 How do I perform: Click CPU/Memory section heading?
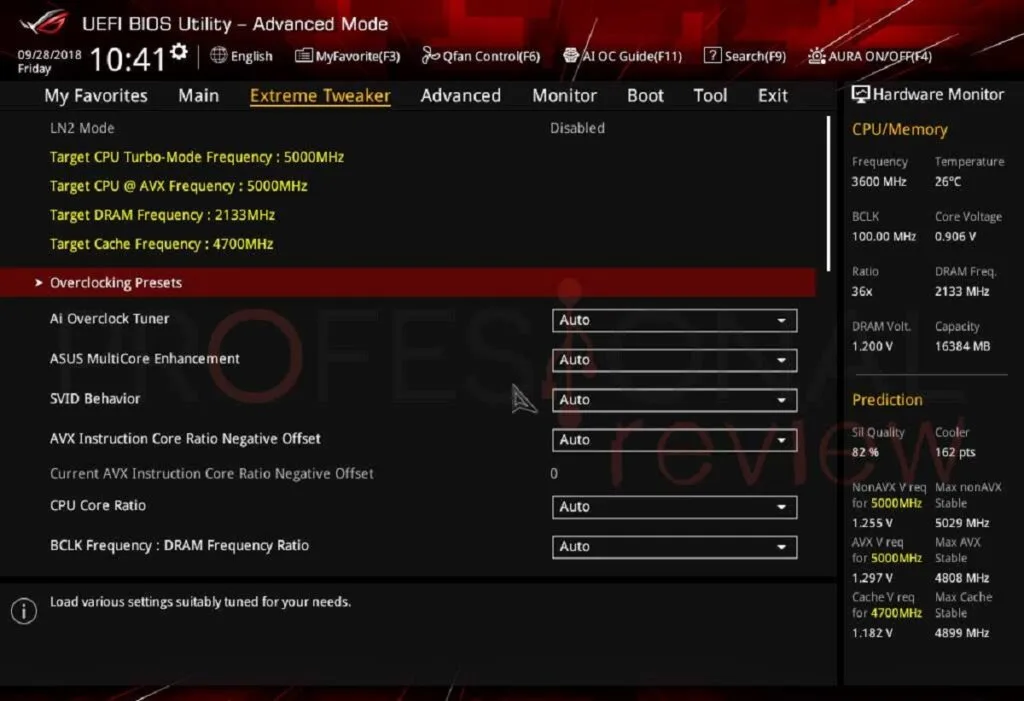click(x=899, y=129)
